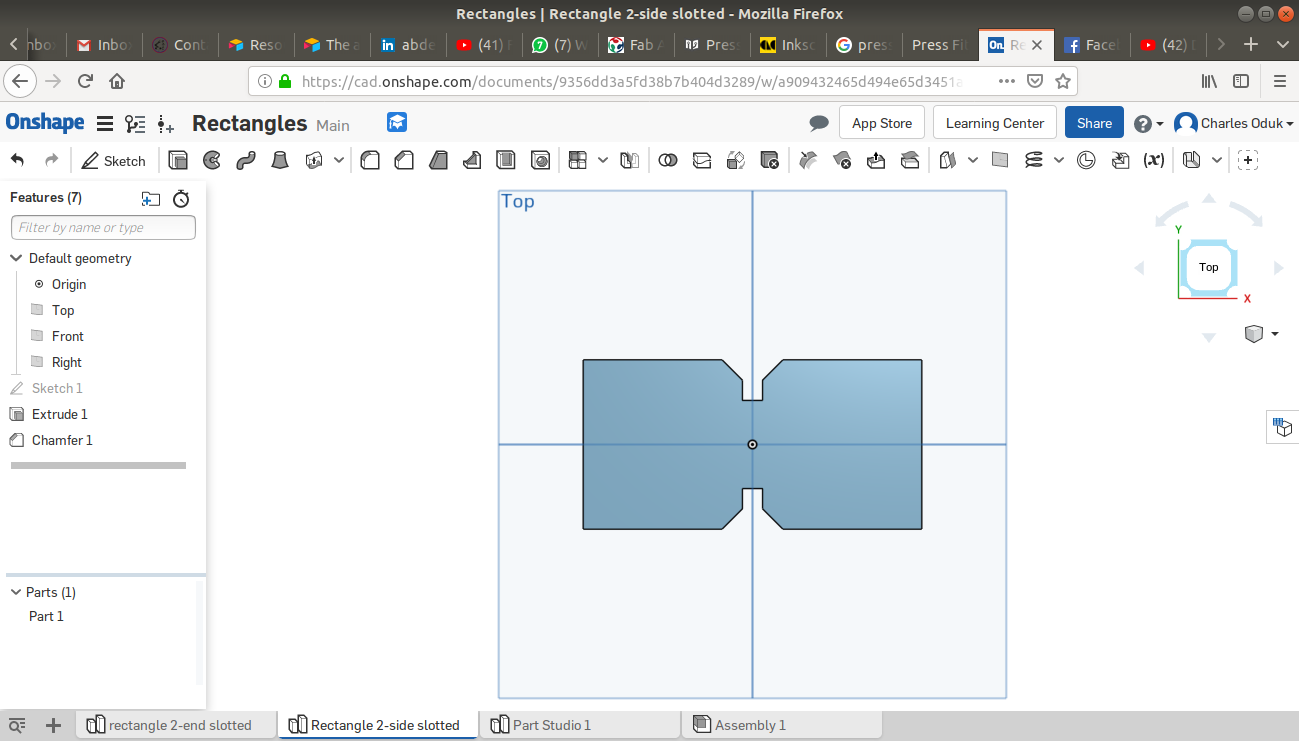Viewport: 1299px width, 741px height.
Task: Click the Hole tool icon
Action: (x=541, y=160)
